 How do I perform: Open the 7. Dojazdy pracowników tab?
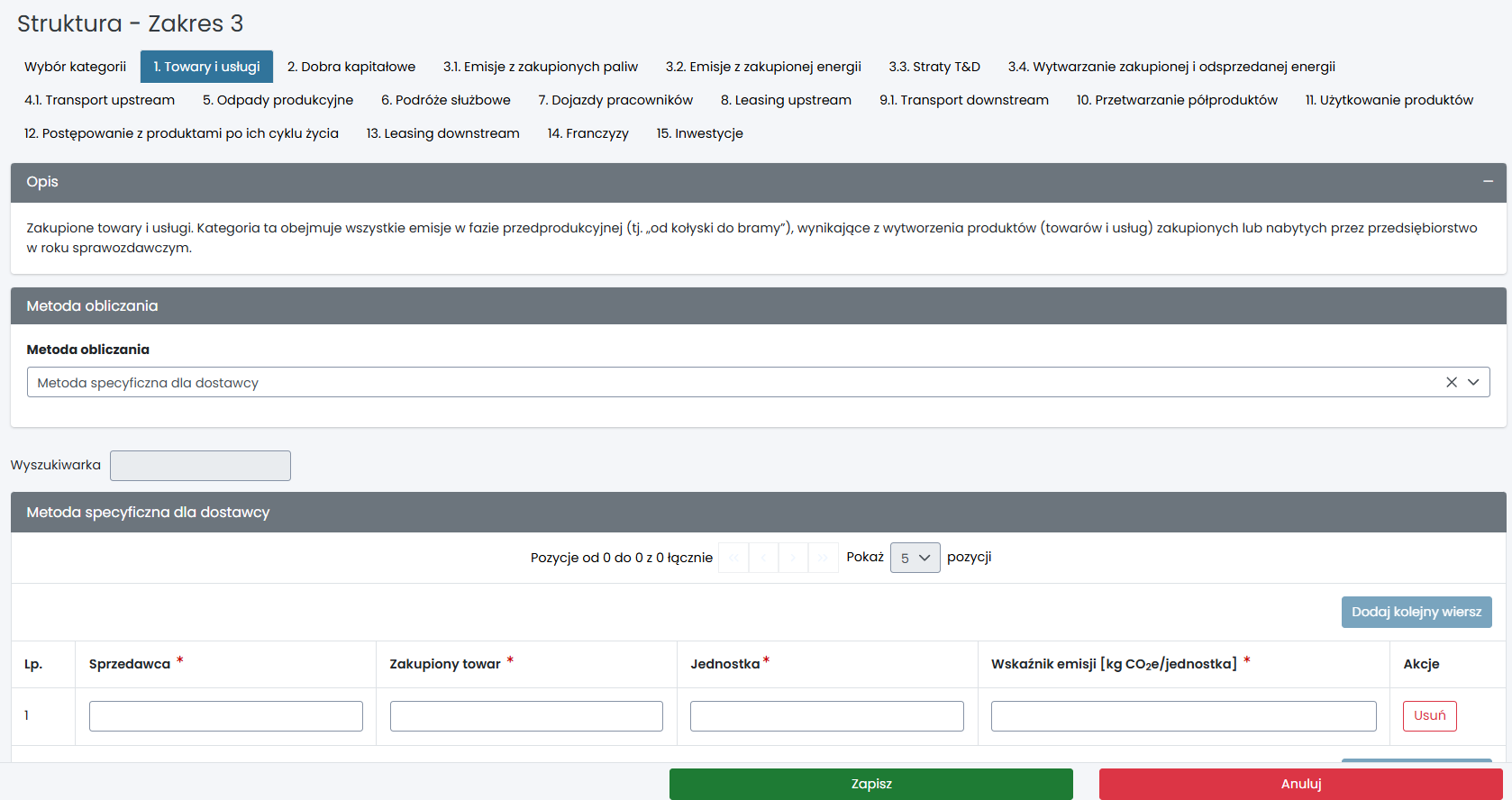[x=615, y=100]
